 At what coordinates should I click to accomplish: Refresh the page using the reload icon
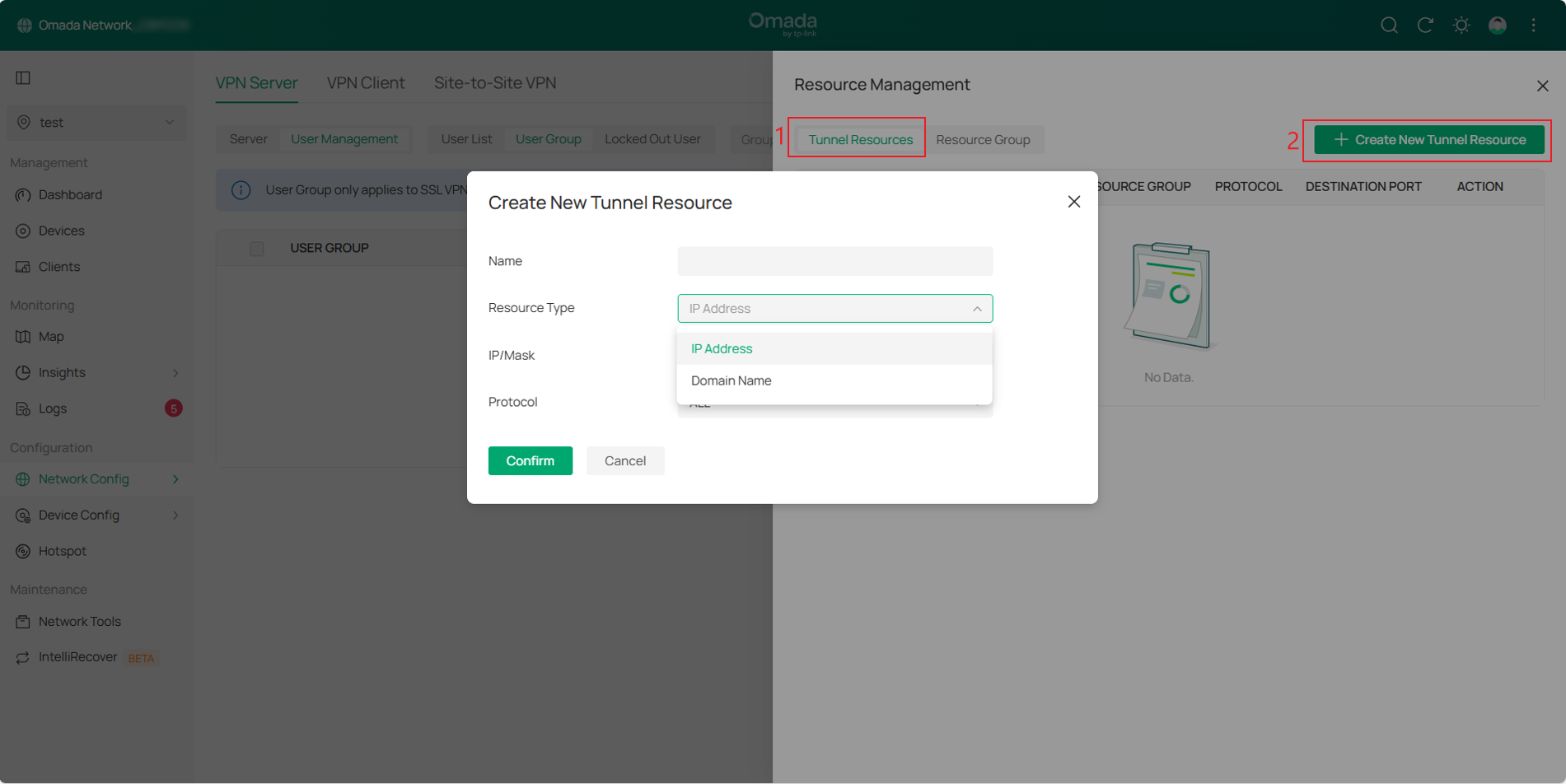pos(1425,25)
